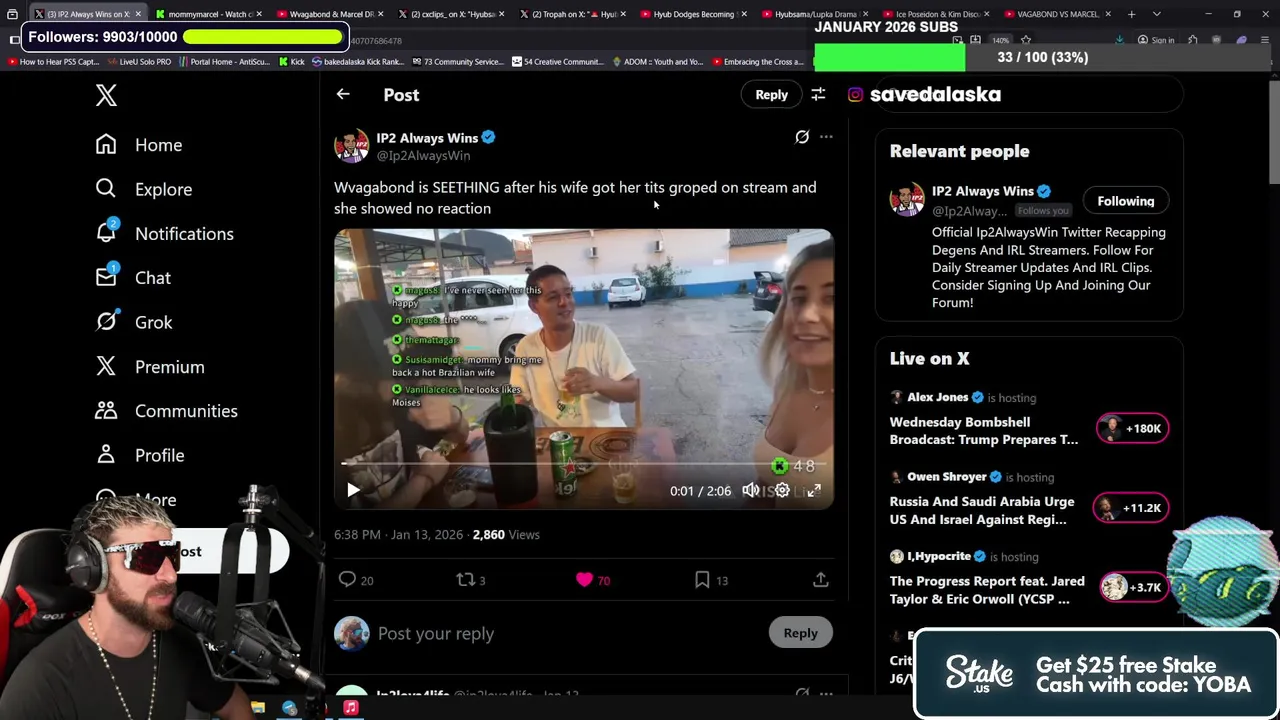Viewport: 1280px width, 720px height.
Task: Open bakedalaska Kick Rank... bookmark
Action: pyautogui.click(x=358, y=62)
